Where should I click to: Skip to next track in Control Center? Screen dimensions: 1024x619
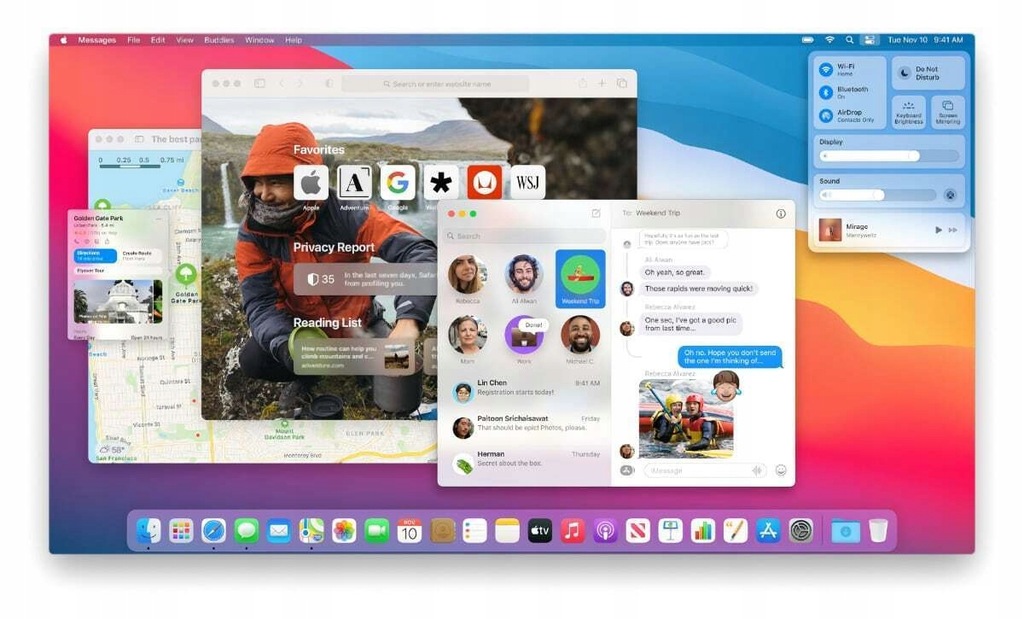pyautogui.click(x=953, y=230)
